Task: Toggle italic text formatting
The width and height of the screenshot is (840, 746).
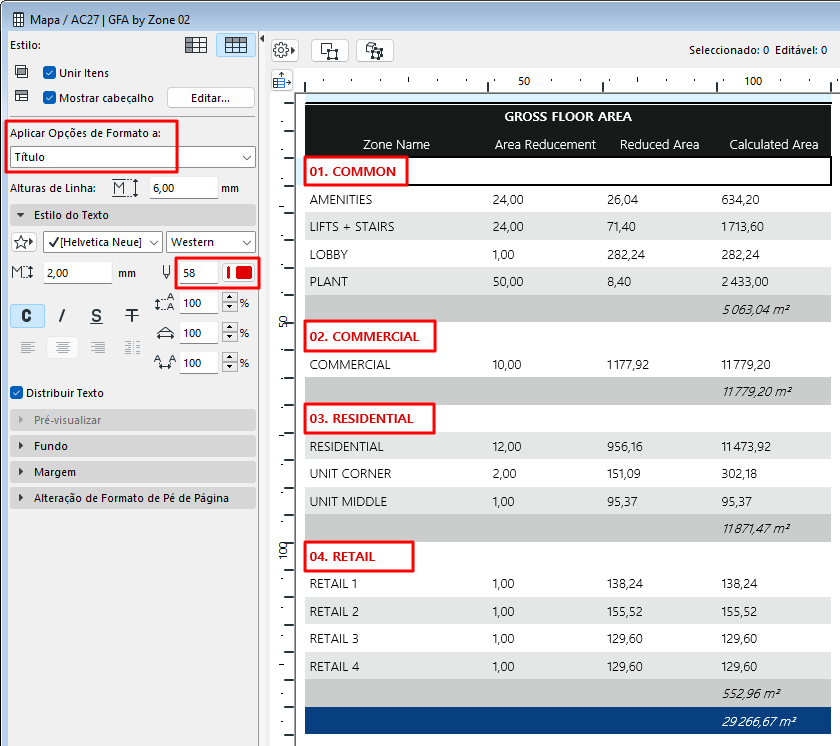Action: tap(61, 316)
